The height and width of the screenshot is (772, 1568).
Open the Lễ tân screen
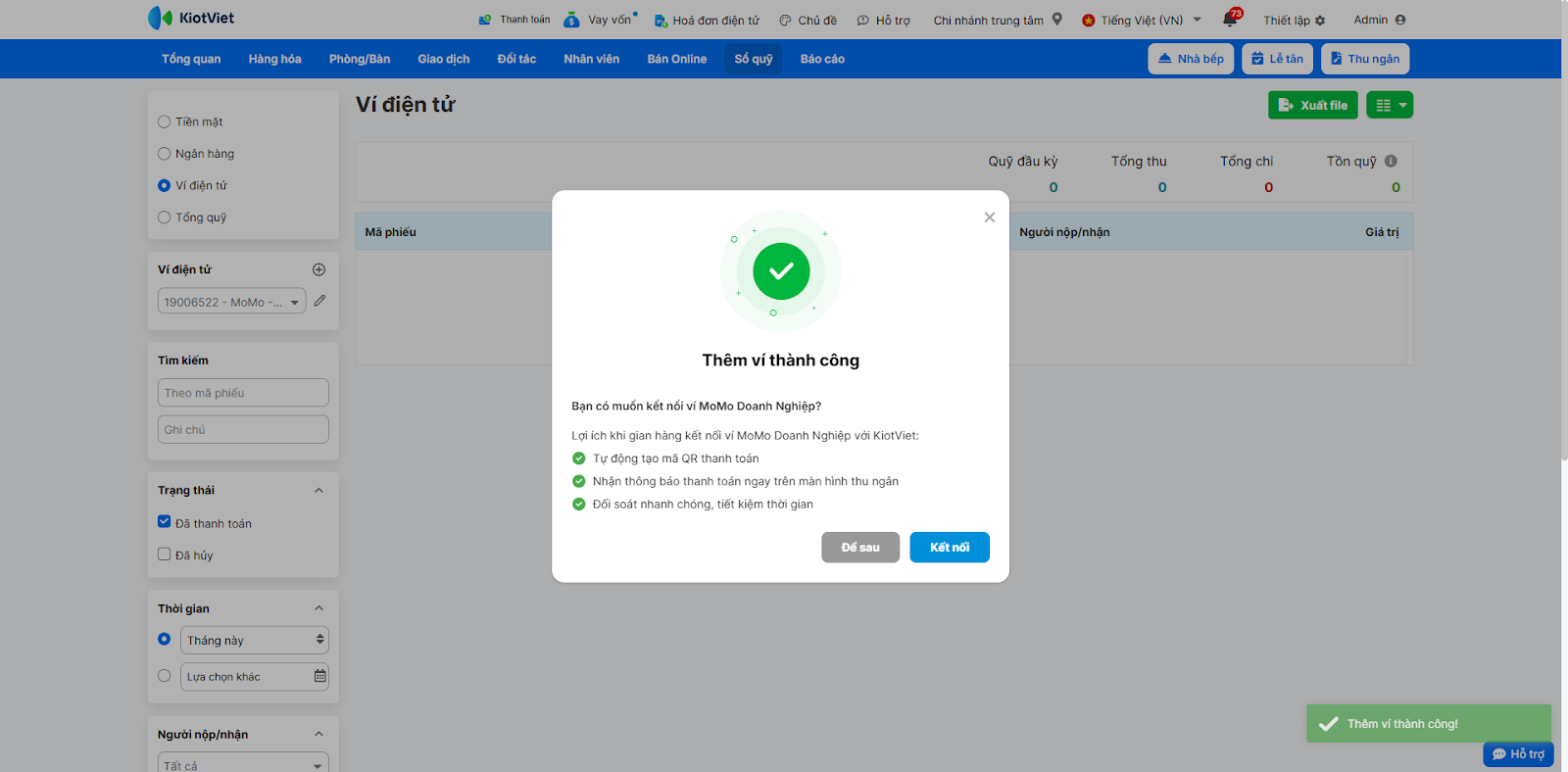coord(1277,59)
